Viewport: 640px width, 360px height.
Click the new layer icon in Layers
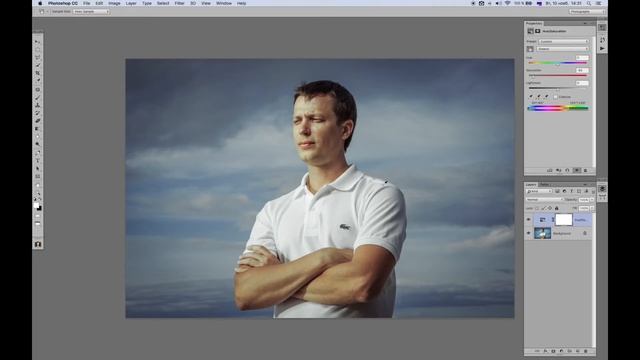577,351
